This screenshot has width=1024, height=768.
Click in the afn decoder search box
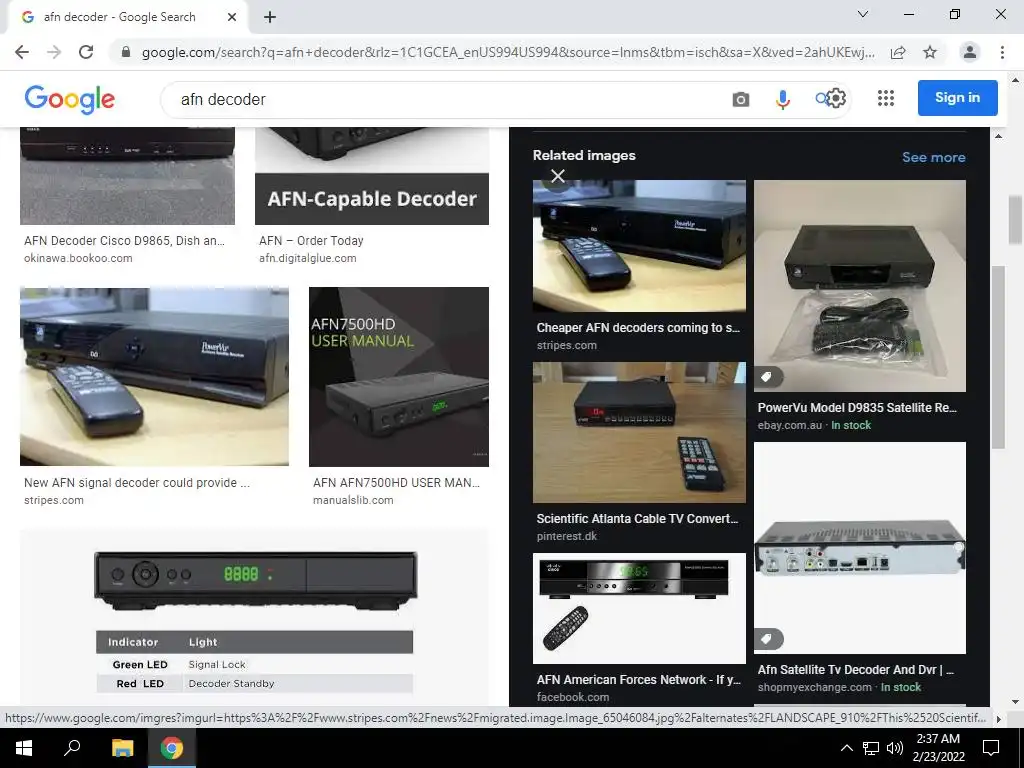click(x=451, y=99)
